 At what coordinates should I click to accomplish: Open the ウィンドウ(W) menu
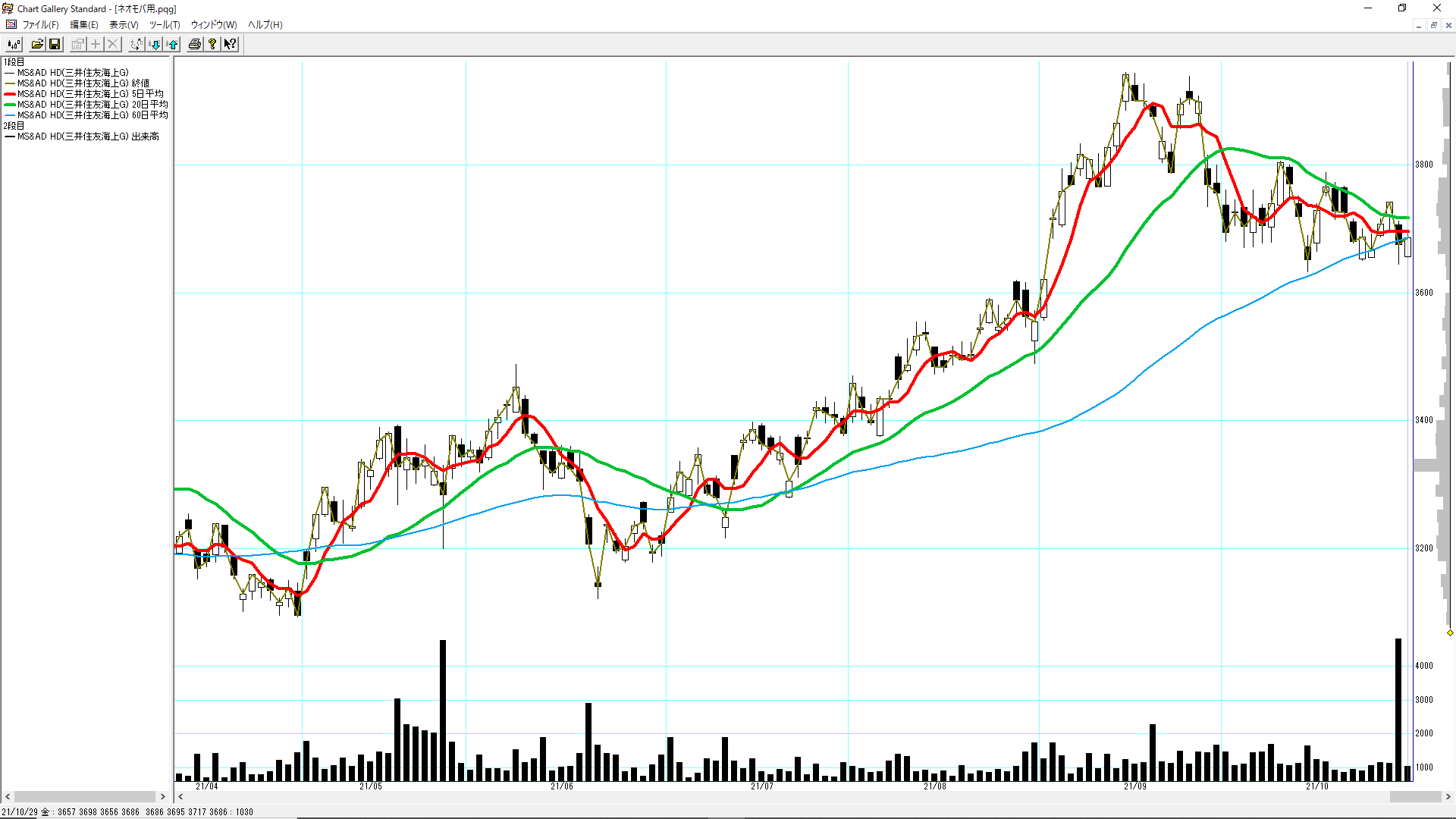pos(214,25)
